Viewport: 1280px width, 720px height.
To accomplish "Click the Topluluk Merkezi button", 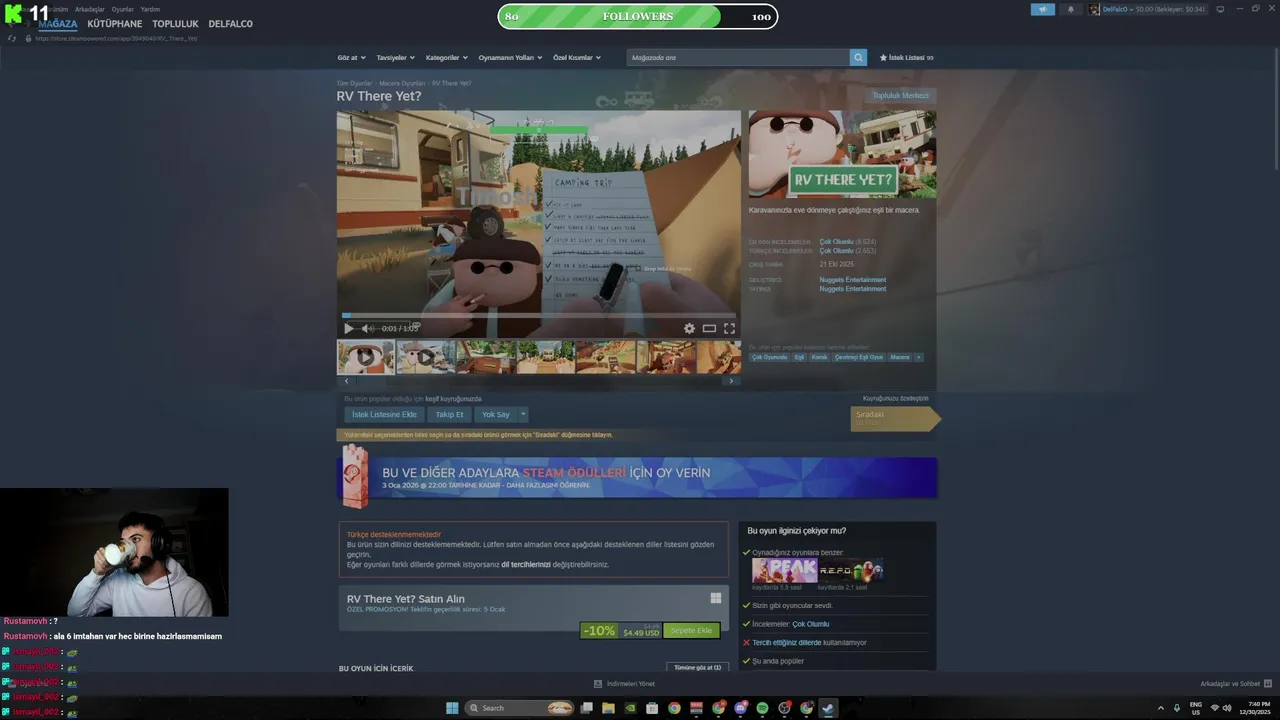I will pos(900,96).
